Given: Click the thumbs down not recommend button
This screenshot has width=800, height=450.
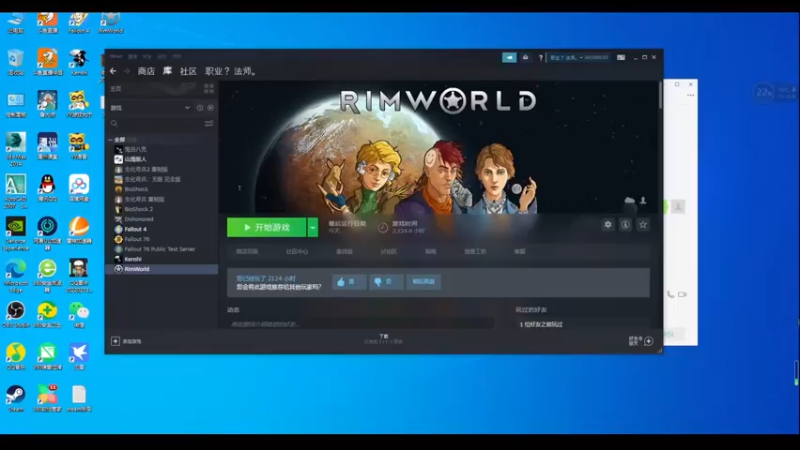Looking at the screenshot, I should pyautogui.click(x=386, y=282).
